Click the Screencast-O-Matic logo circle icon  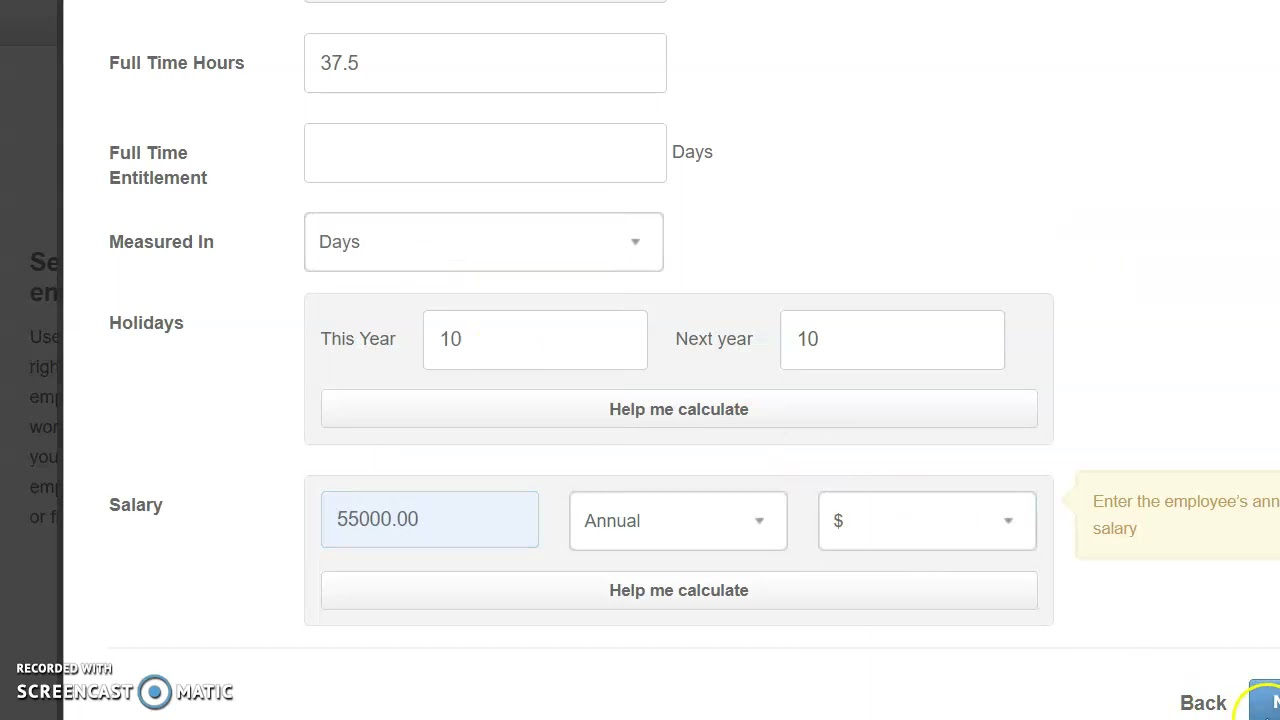point(155,692)
